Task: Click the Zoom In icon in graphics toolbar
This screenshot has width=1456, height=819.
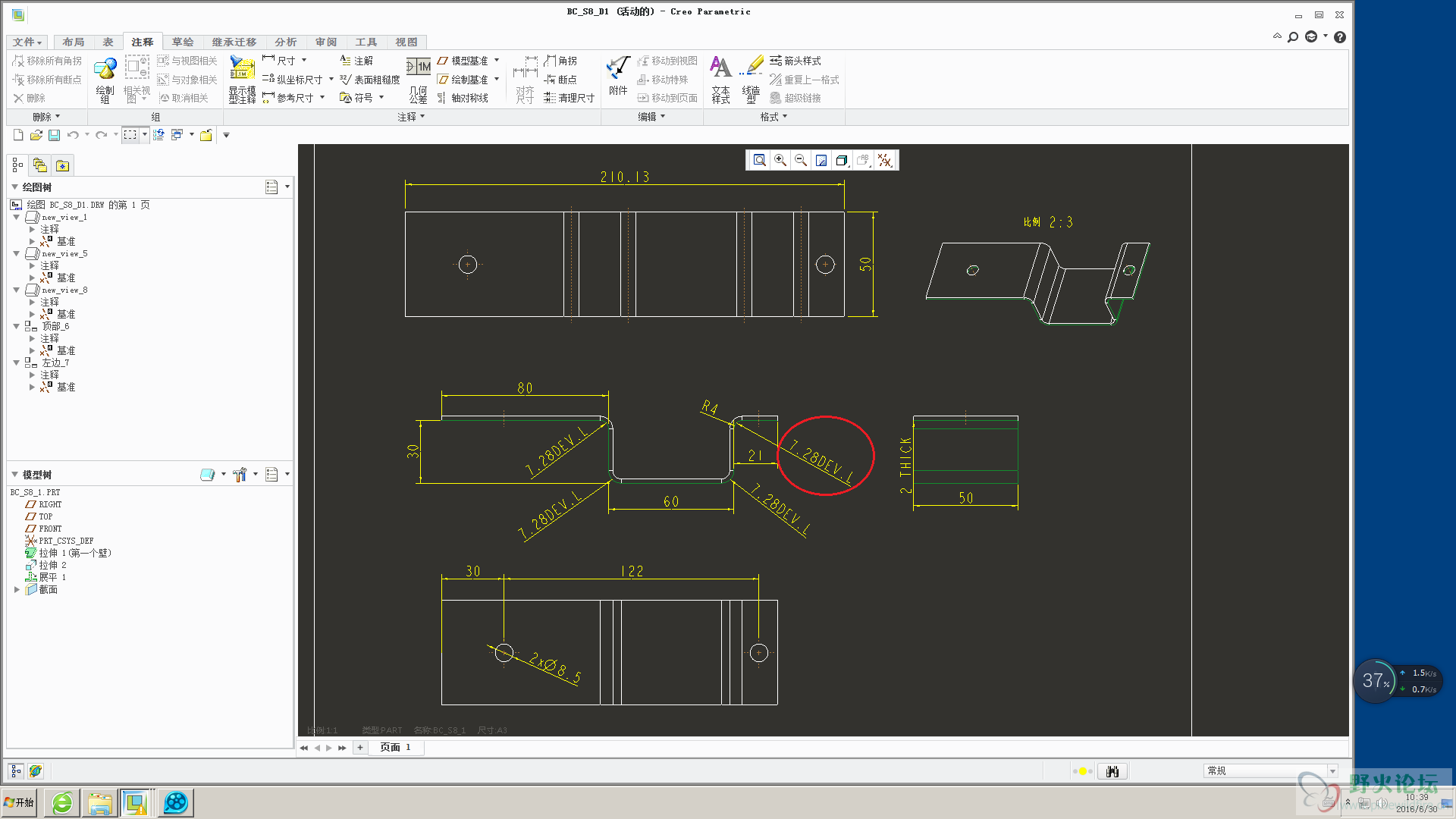Action: [780, 160]
